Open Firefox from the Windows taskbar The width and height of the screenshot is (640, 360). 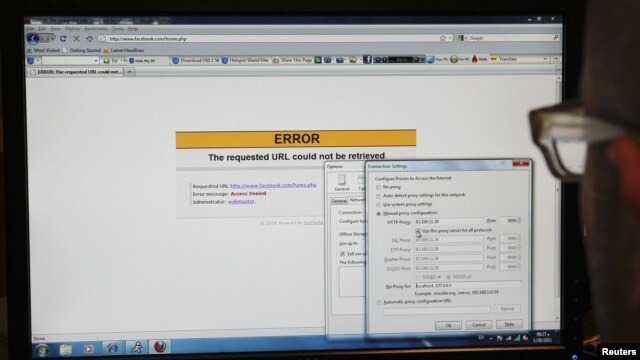[x=160, y=347]
